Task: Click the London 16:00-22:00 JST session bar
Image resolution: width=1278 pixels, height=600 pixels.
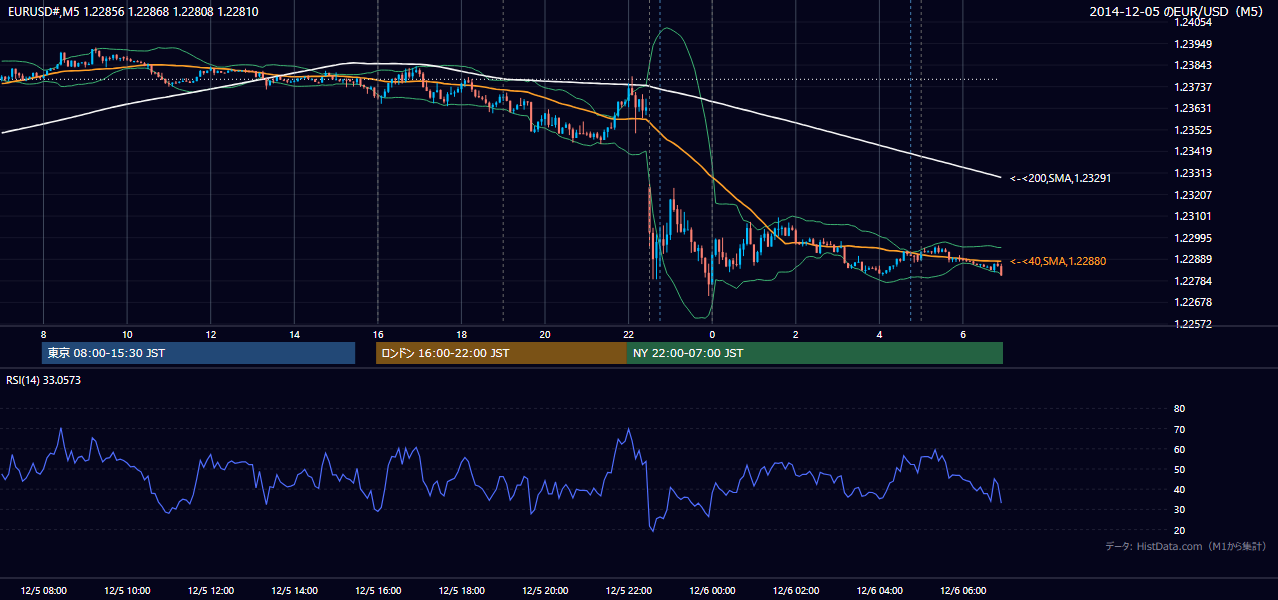Action: (501, 353)
